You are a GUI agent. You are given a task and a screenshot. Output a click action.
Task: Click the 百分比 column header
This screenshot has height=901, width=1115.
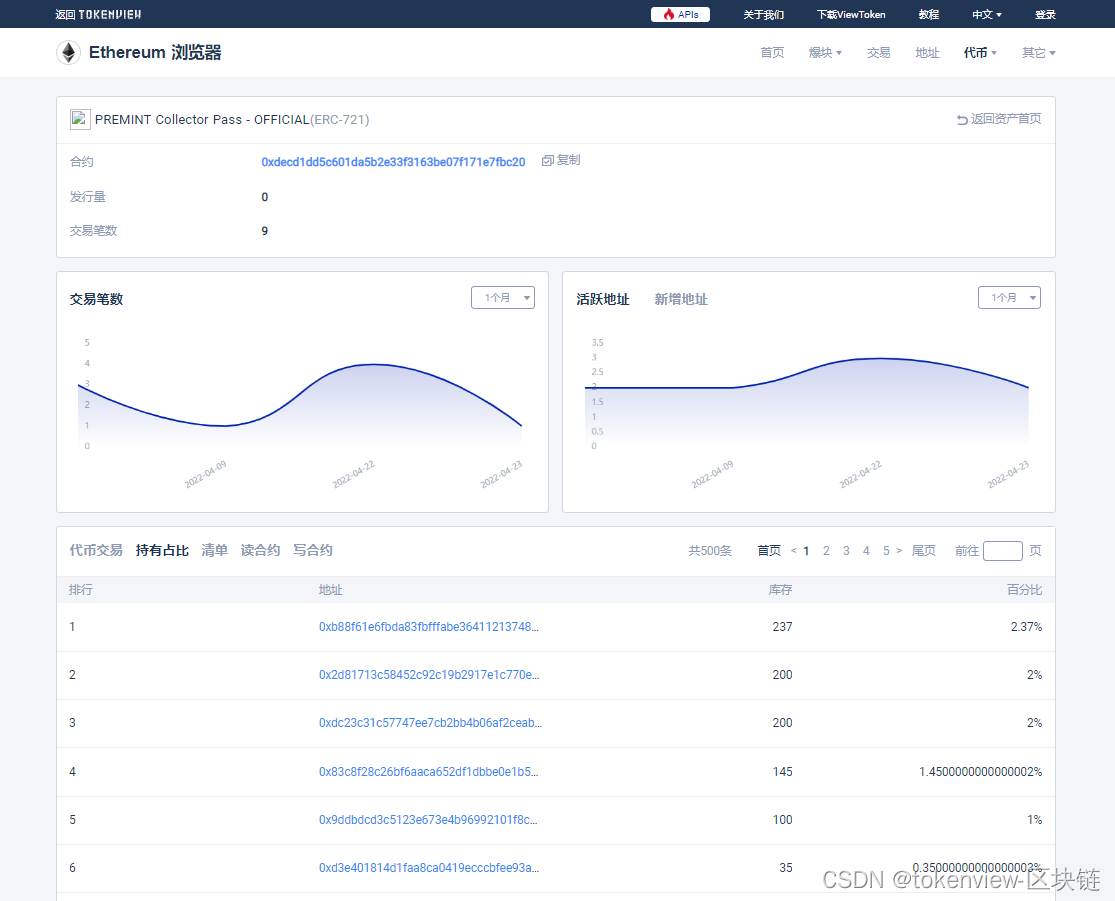pyautogui.click(x=1025, y=590)
